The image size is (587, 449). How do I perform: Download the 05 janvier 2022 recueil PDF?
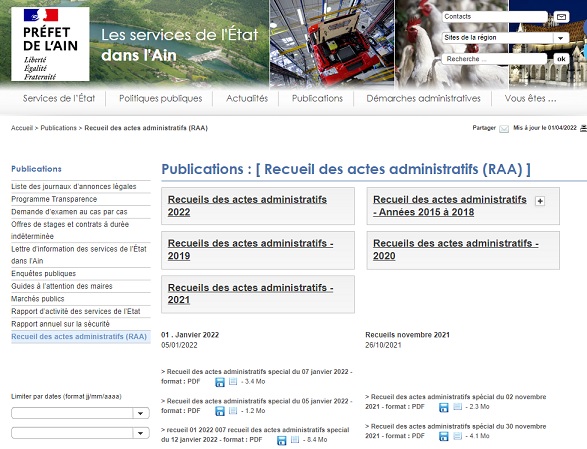220,411
